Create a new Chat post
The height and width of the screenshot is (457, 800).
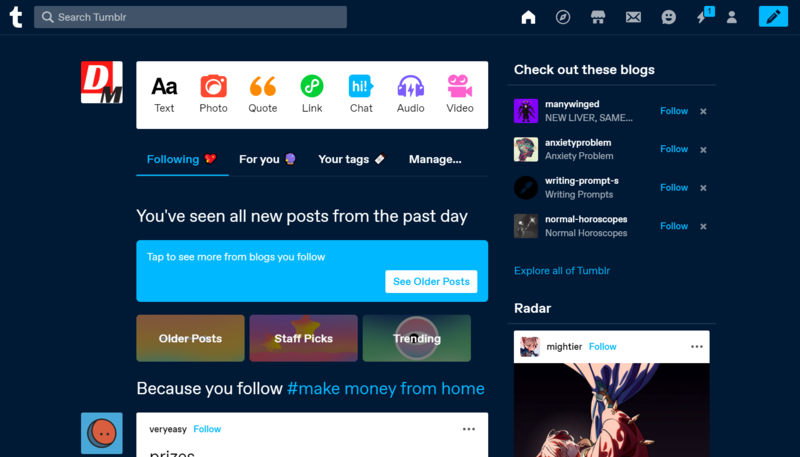pyautogui.click(x=361, y=95)
